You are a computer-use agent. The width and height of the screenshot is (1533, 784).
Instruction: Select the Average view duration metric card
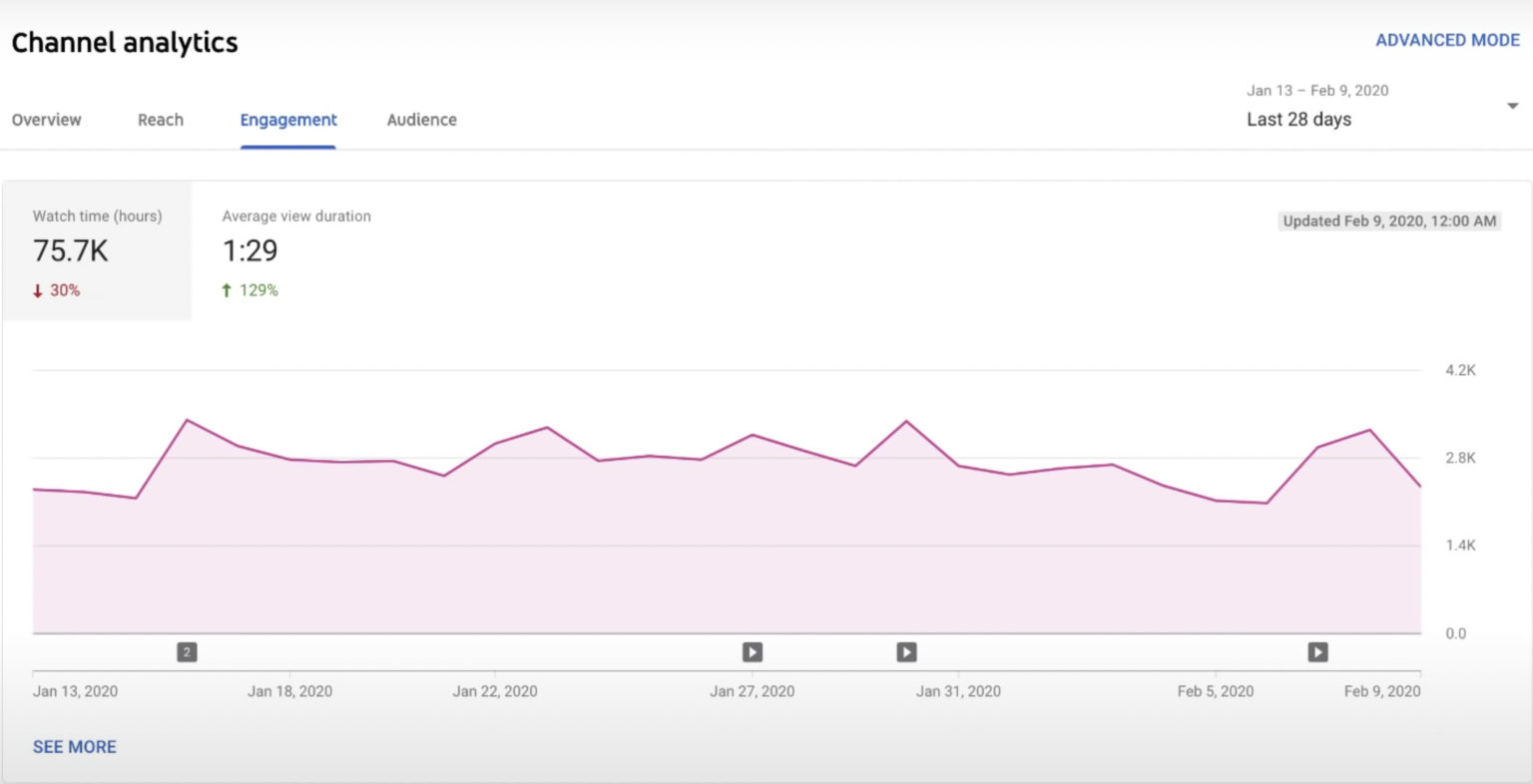tap(295, 249)
